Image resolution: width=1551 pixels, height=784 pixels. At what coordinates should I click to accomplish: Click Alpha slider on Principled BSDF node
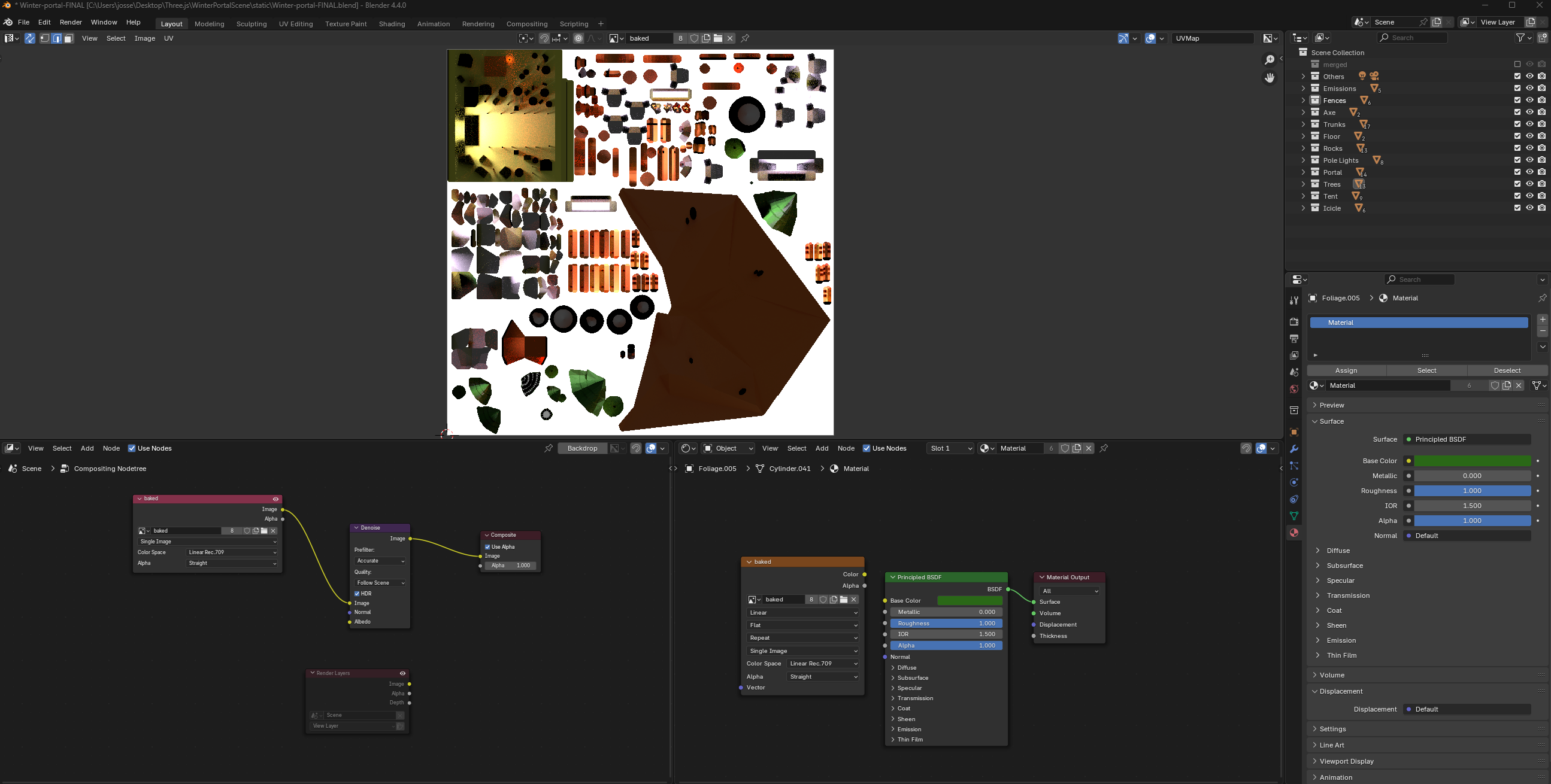tap(946, 646)
